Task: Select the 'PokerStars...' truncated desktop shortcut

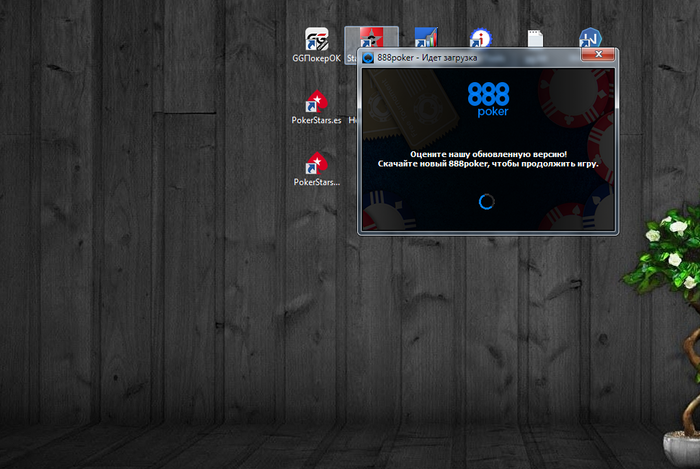Action: coord(317,169)
